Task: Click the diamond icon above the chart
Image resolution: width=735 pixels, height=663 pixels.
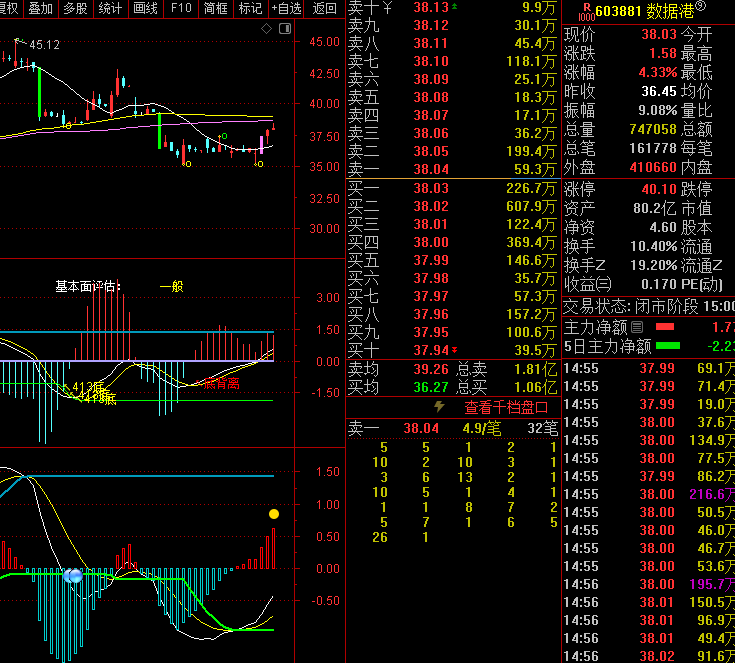Action: [x=266, y=29]
